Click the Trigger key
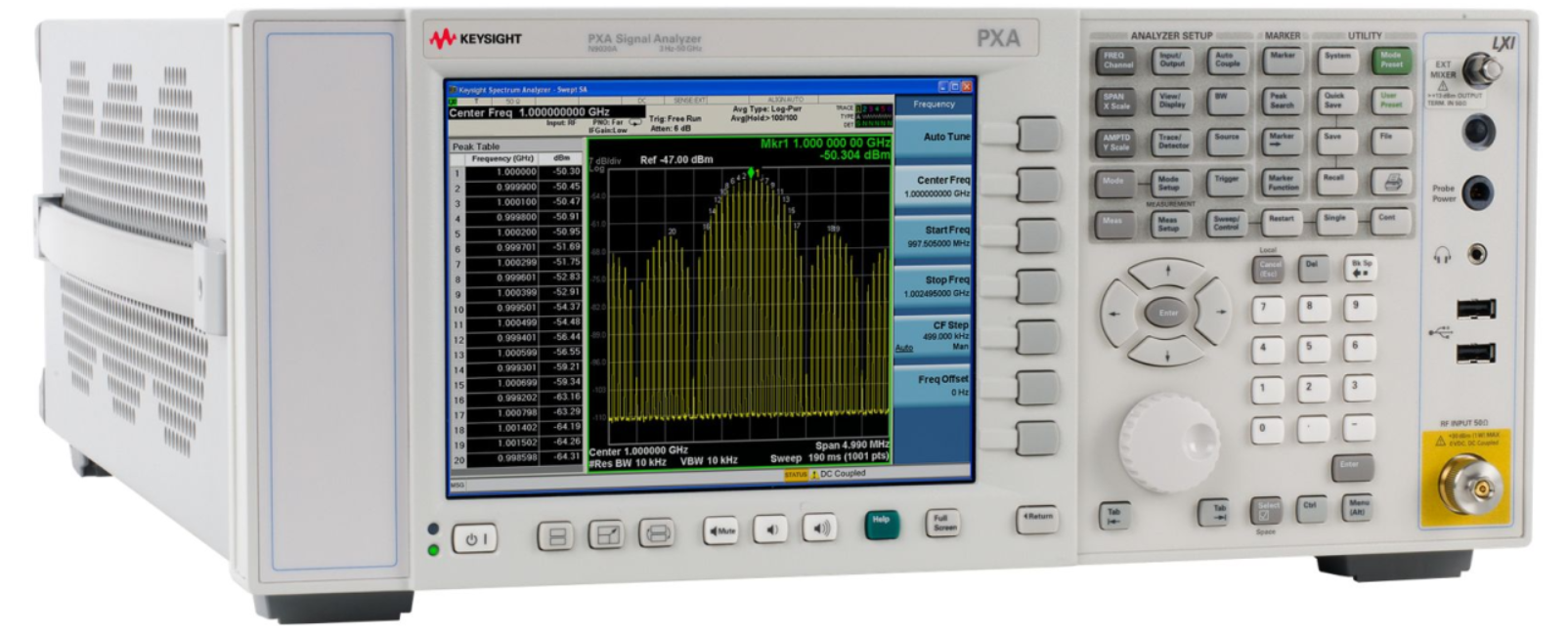This screenshot has width=1568, height=636. coord(1227,183)
